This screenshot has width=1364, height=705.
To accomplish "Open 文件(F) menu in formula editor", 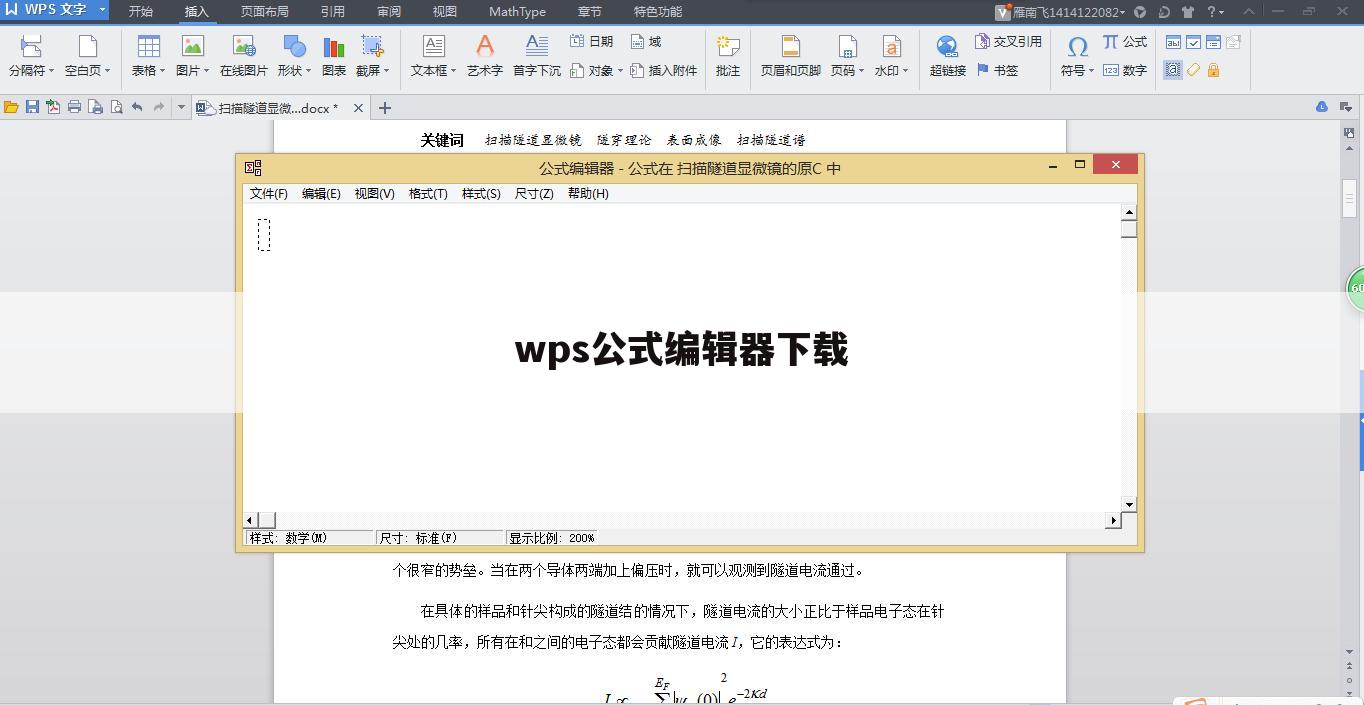I will point(268,194).
